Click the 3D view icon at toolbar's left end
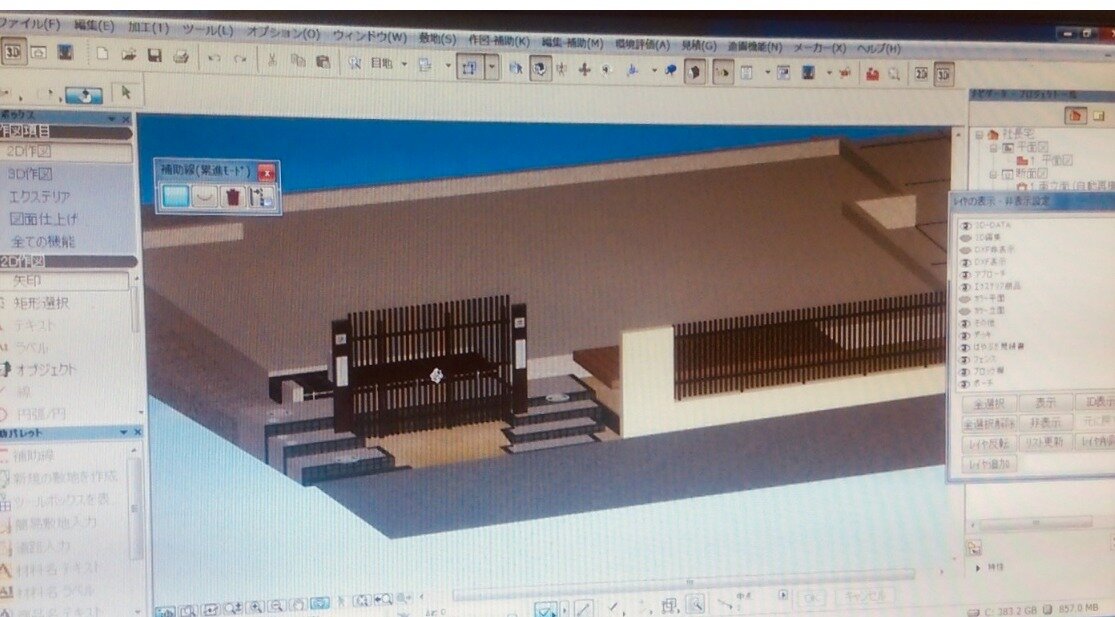This screenshot has height=617, width=1115. coord(14,53)
